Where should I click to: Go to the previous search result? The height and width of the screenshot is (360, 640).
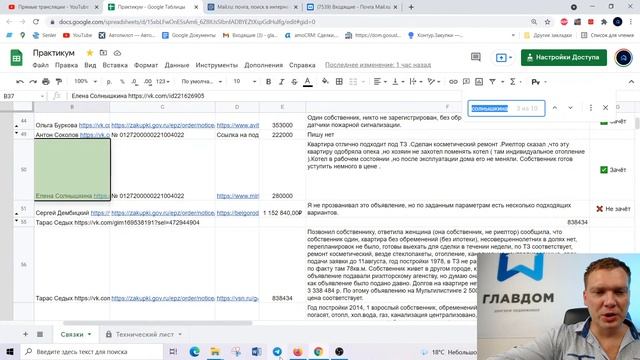click(555, 108)
